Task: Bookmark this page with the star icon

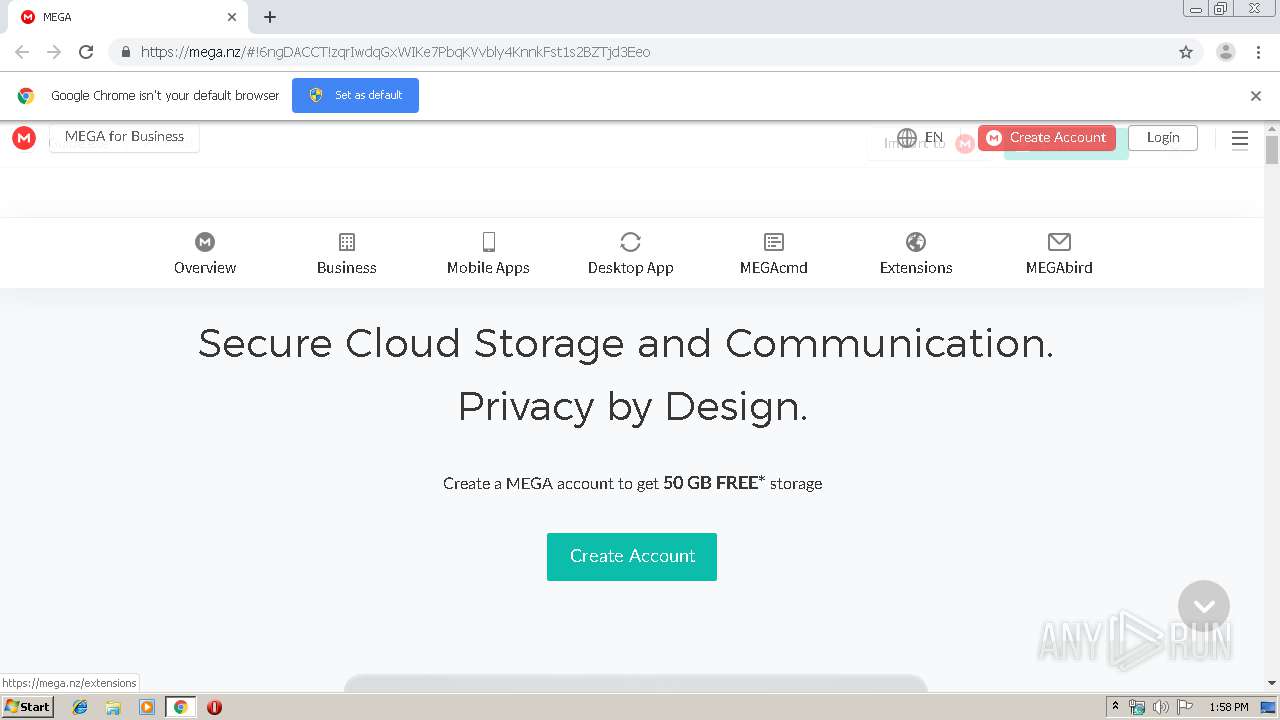Action: pos(1186,52)
